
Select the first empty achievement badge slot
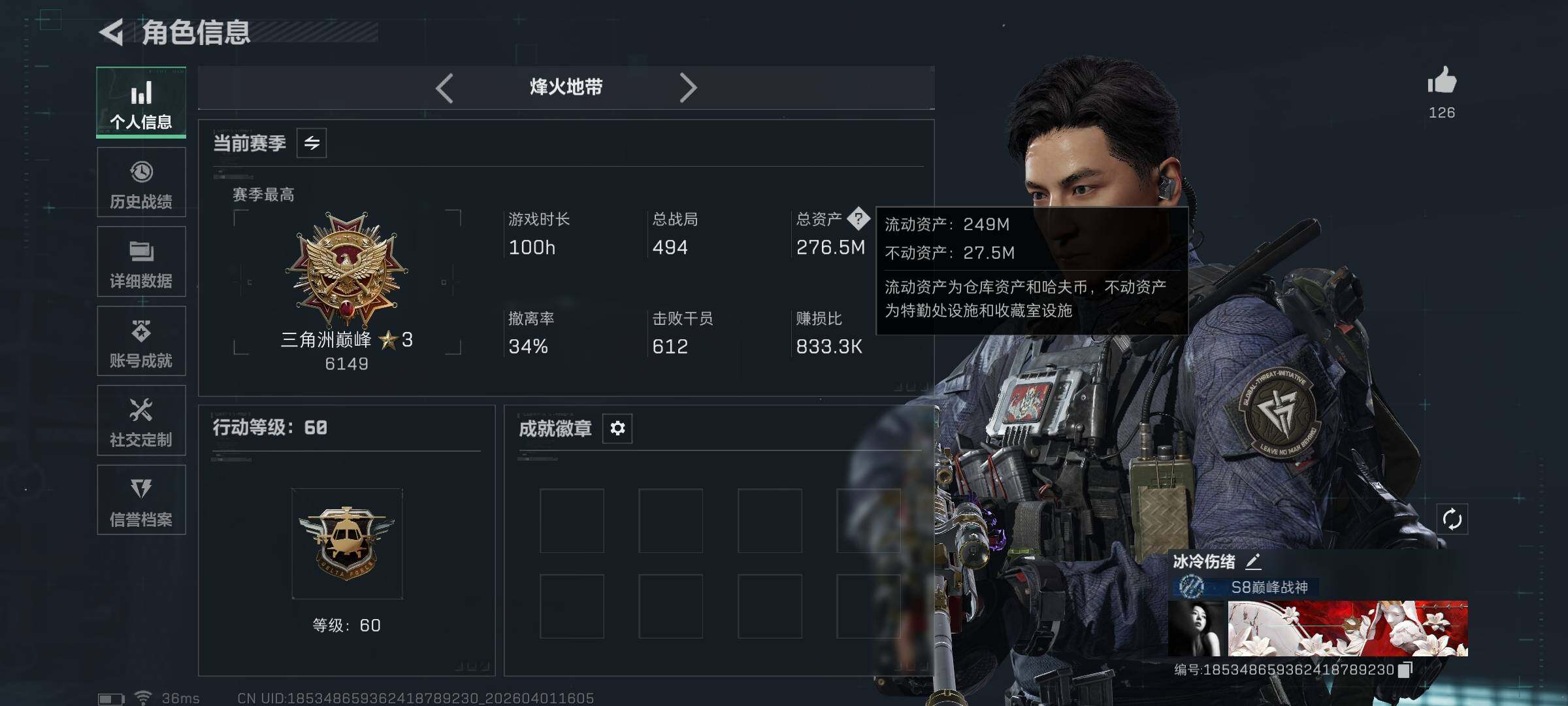[572, 520]
